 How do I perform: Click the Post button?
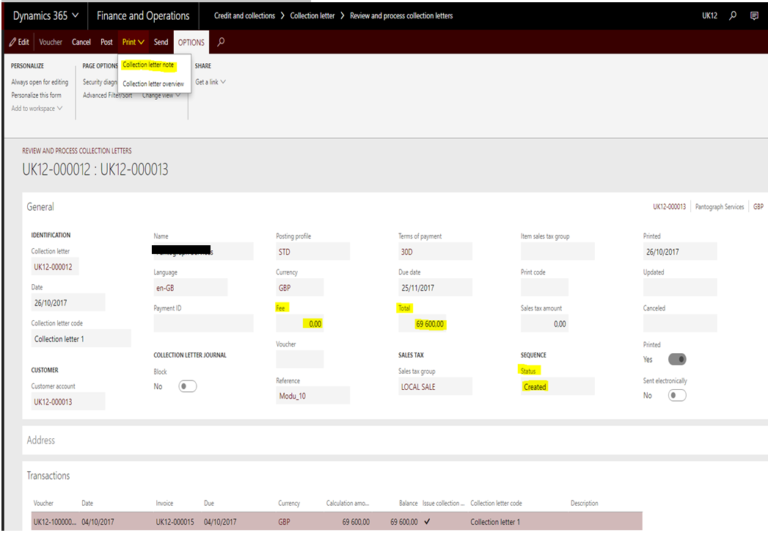tap(106, 42)
